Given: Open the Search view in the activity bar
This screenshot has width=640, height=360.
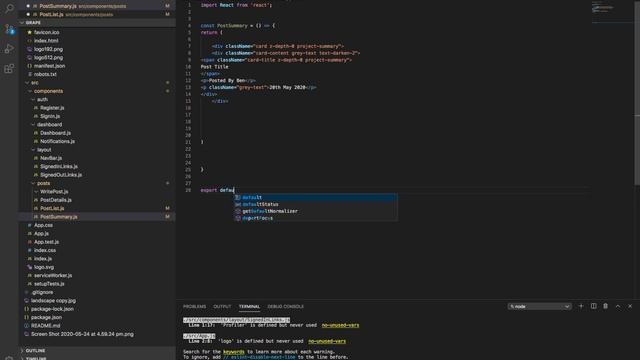Looking at the screenshot, I should 9,9.
